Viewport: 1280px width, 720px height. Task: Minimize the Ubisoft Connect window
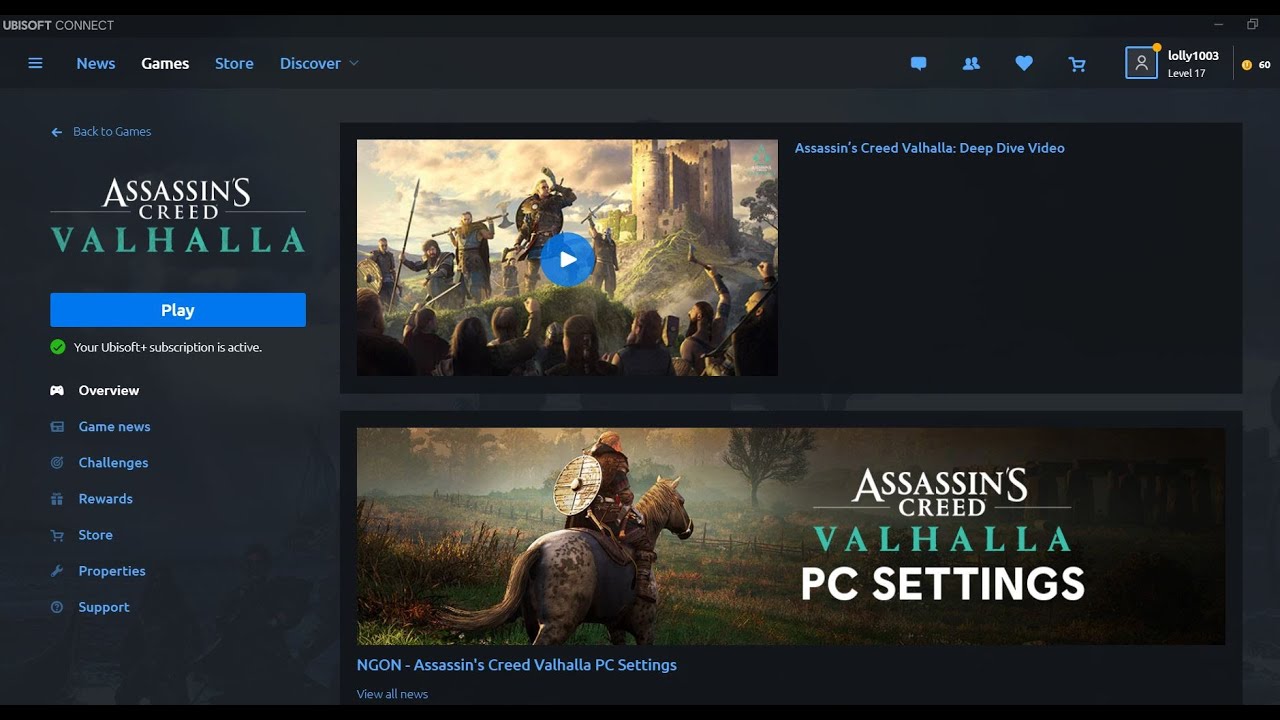tap(1218, 24)
